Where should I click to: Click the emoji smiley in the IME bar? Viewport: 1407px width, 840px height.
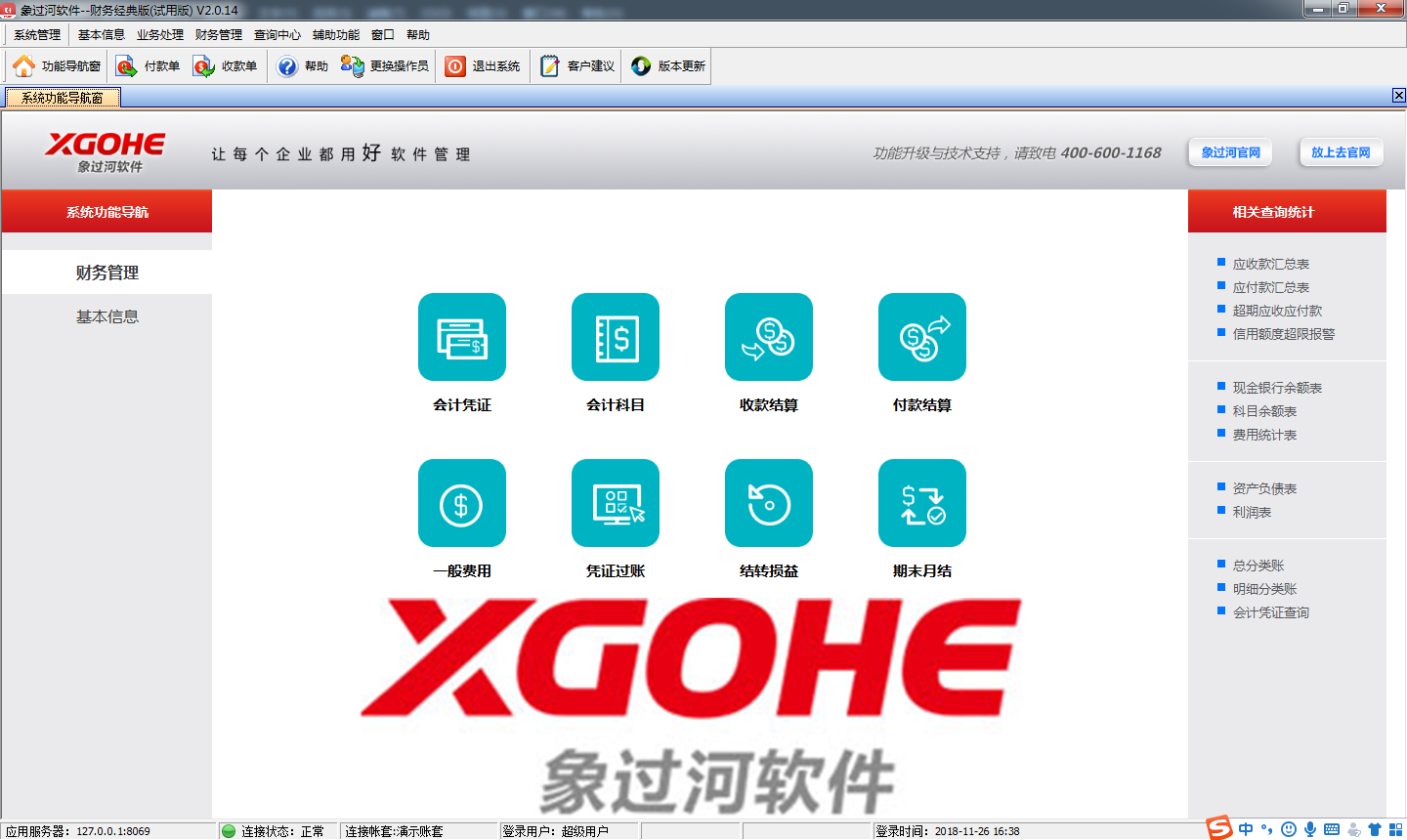click(1289, 829)
